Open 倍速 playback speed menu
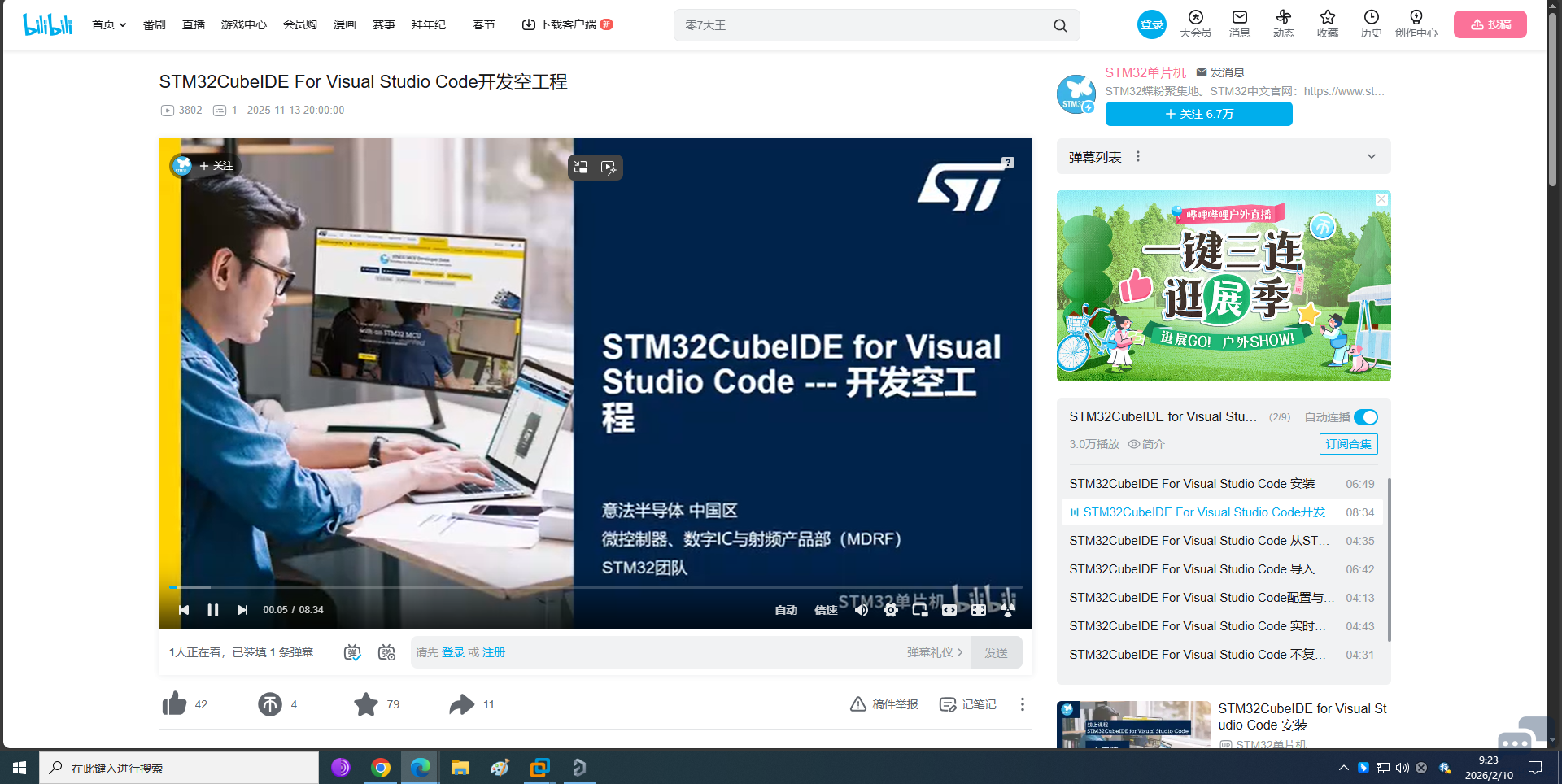This screenshot has width=1562, height=784. click(826, 610)
